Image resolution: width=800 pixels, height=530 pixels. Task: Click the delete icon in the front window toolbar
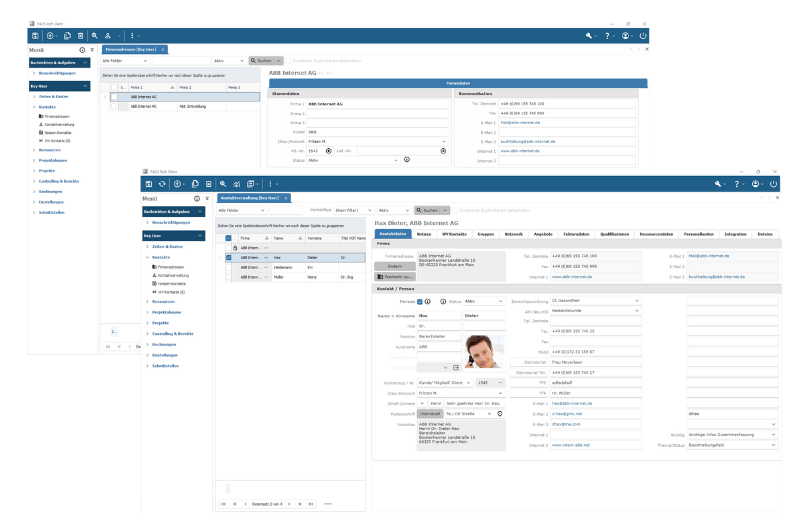pos(210,184)
